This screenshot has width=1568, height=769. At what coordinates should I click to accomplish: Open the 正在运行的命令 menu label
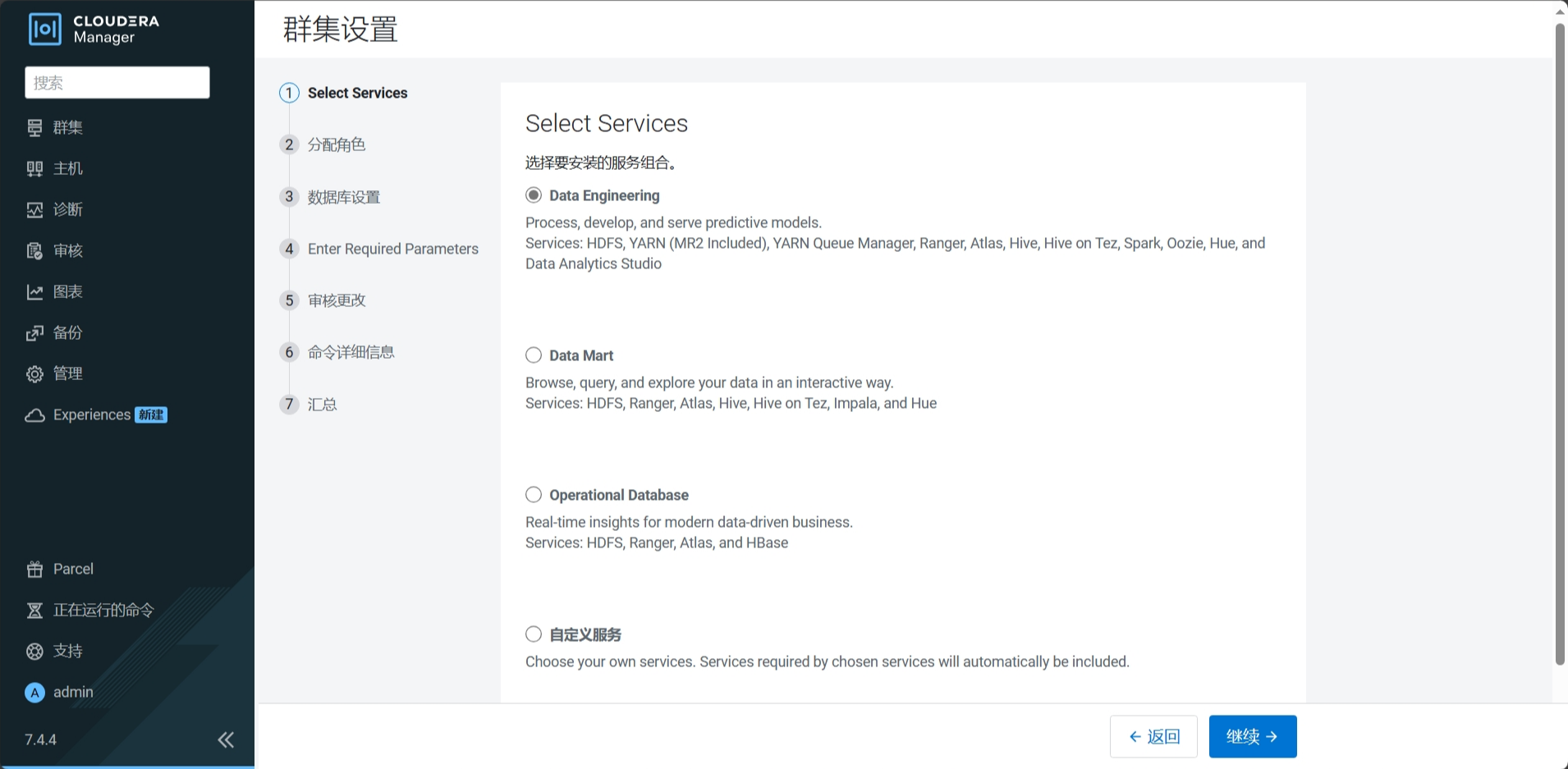(x=103, y=610)
